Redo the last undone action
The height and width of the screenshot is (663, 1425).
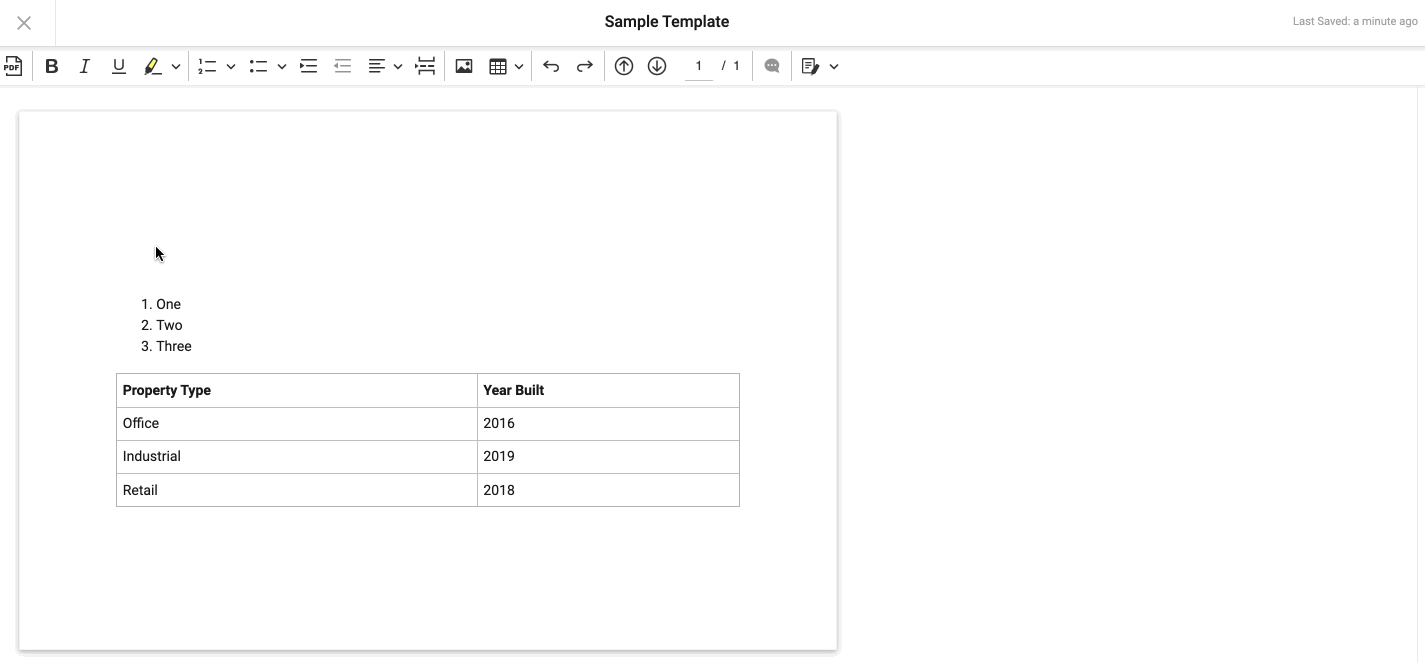(x=585, y=65)
